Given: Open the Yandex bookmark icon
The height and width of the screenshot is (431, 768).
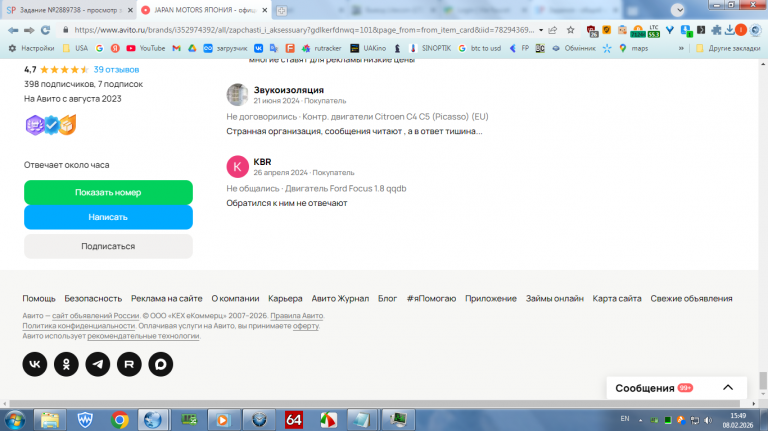Looking at the screenshot, I should [115, 48].
